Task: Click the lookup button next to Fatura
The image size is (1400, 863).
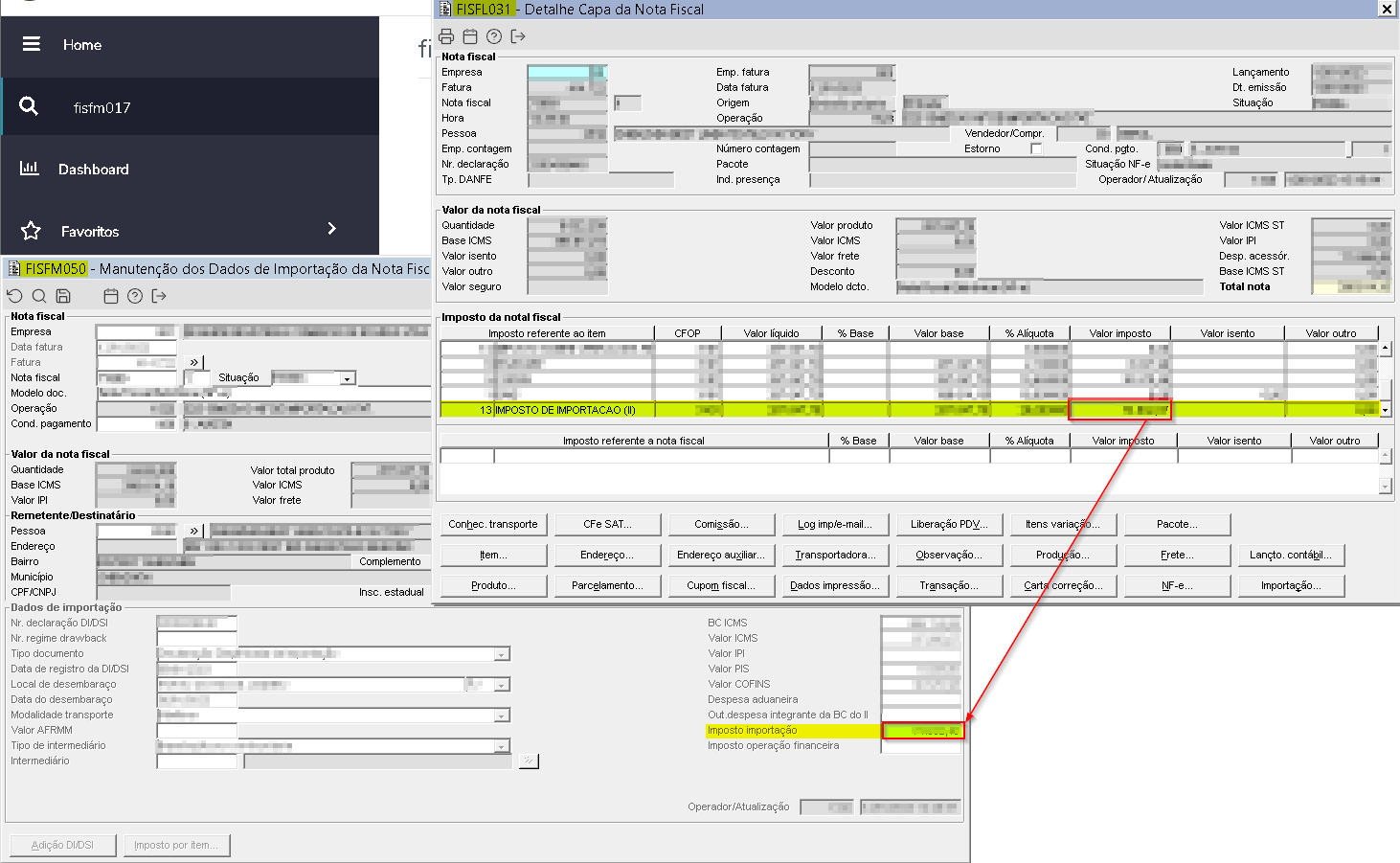Action: [194, 362]
